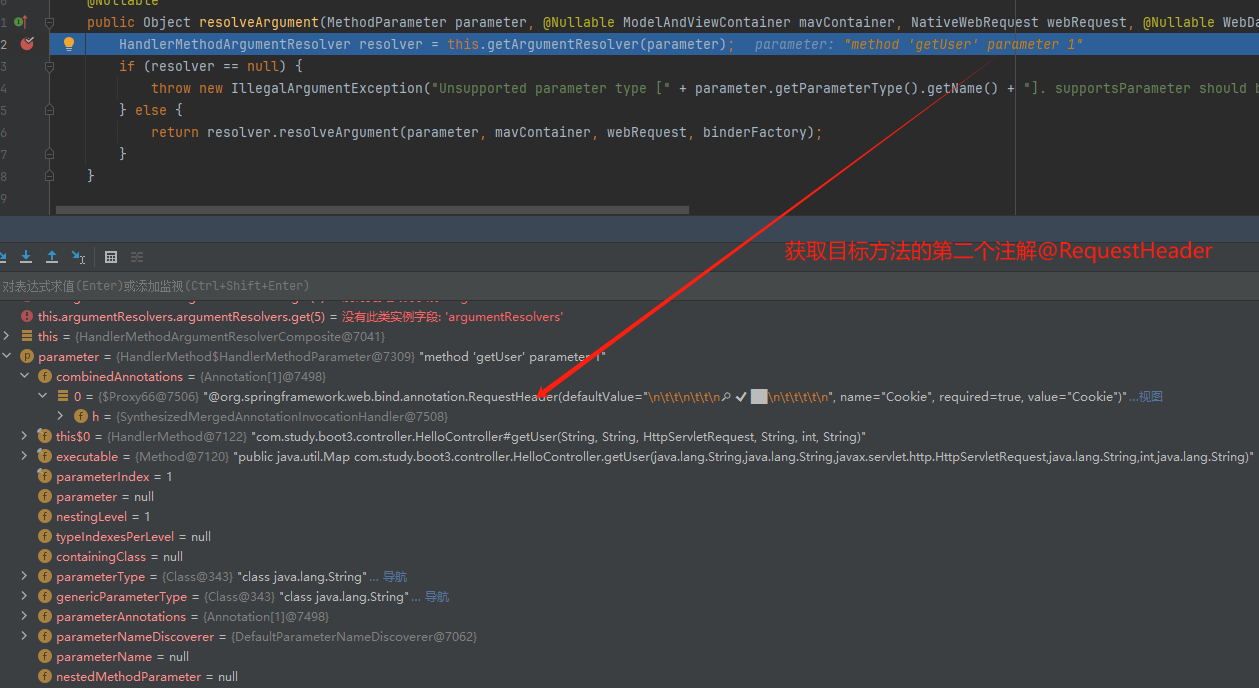1259x688 pixels.
Task: Select the 'typeIndexesPerLevel = null' row
Action: [x=629, y=536]
